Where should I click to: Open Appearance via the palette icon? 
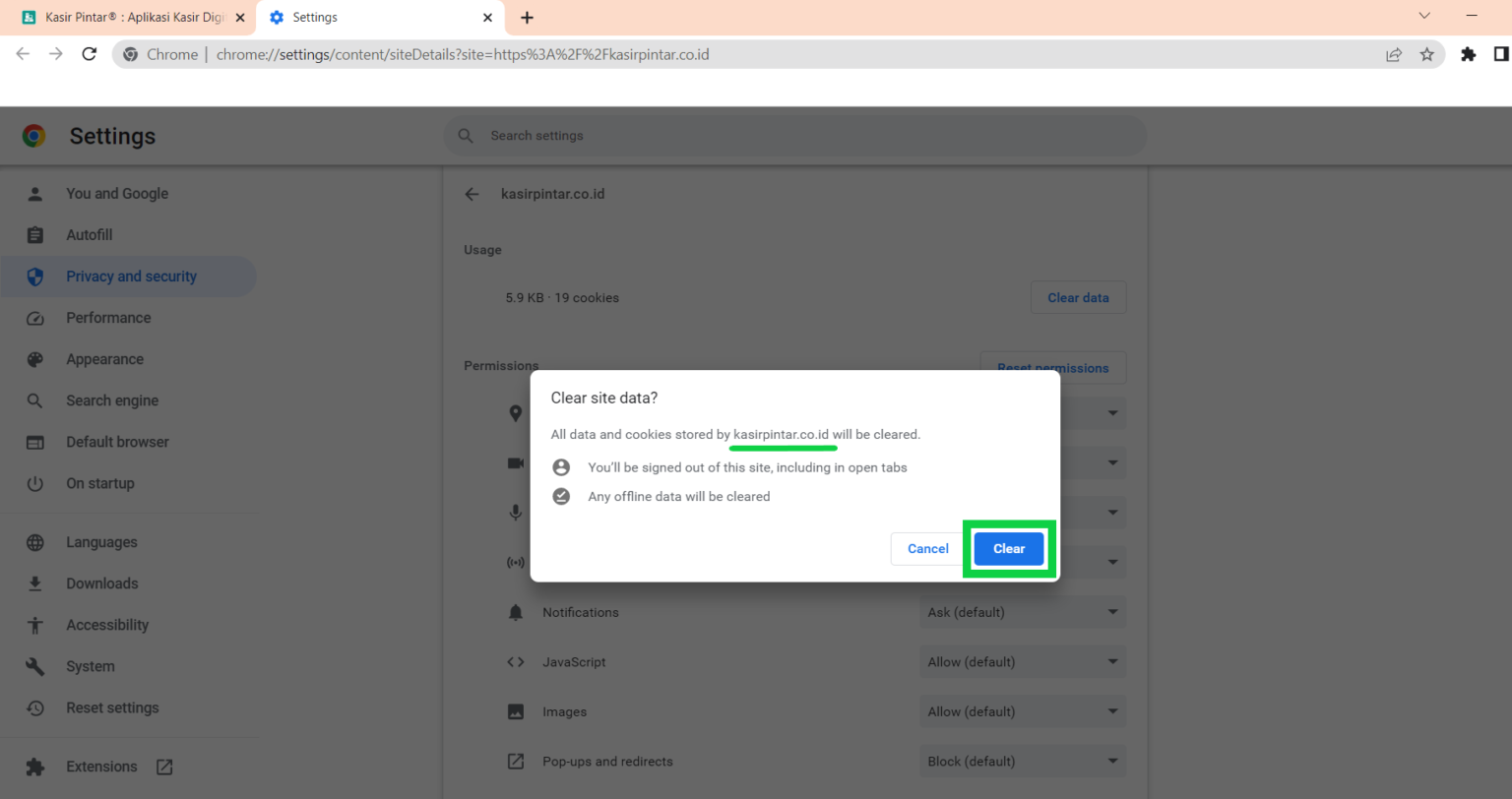point(36,358)
